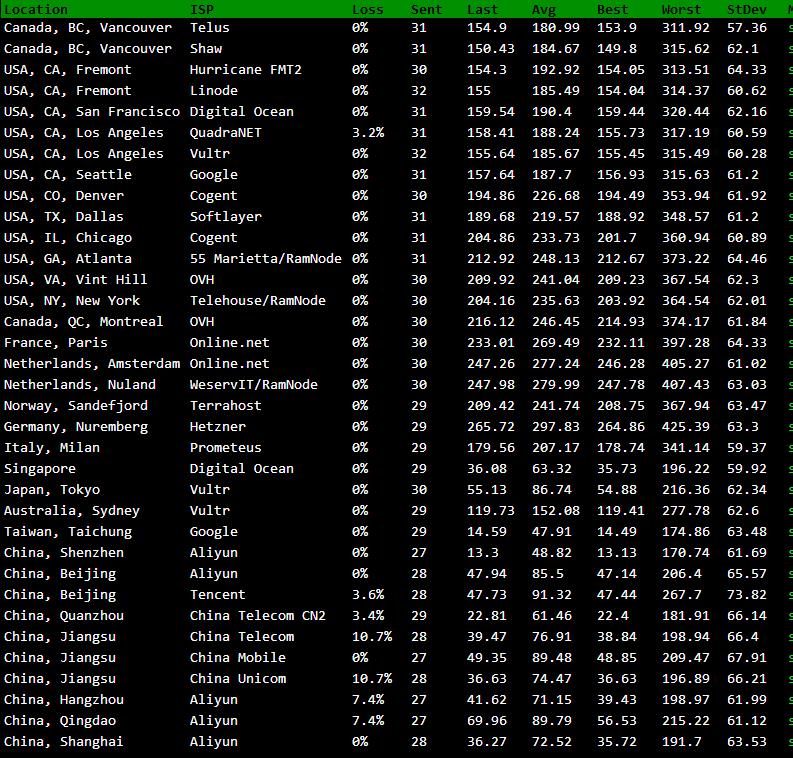Click the StDev column header
793x758 pixels.
pyautogui.click(x=746, y=9)
